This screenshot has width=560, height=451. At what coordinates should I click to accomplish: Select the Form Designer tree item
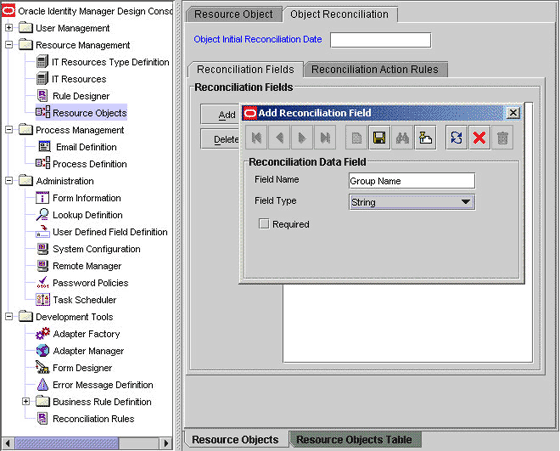82,367
